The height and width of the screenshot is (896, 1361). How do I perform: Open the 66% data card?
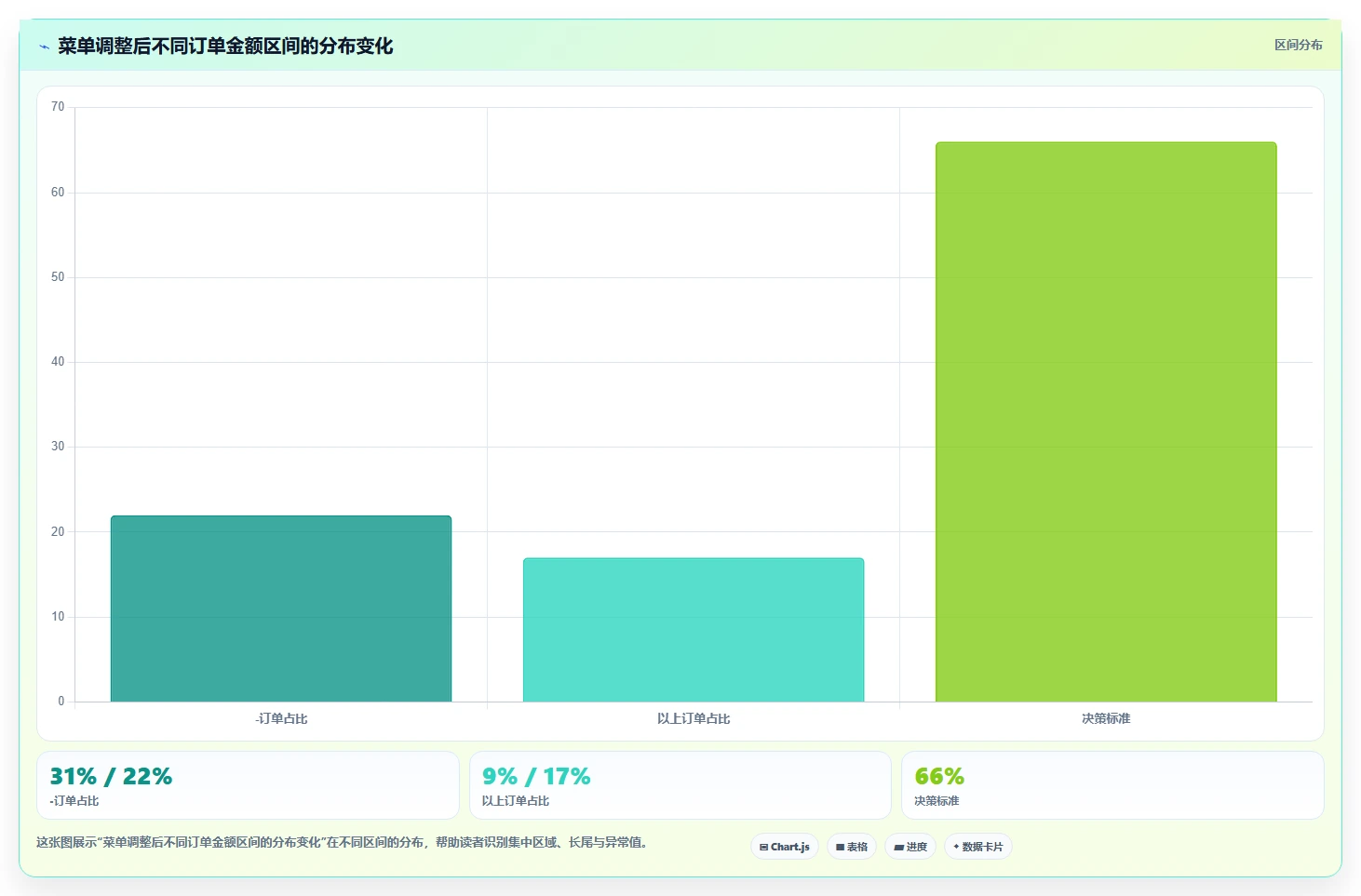[1112, 785]
